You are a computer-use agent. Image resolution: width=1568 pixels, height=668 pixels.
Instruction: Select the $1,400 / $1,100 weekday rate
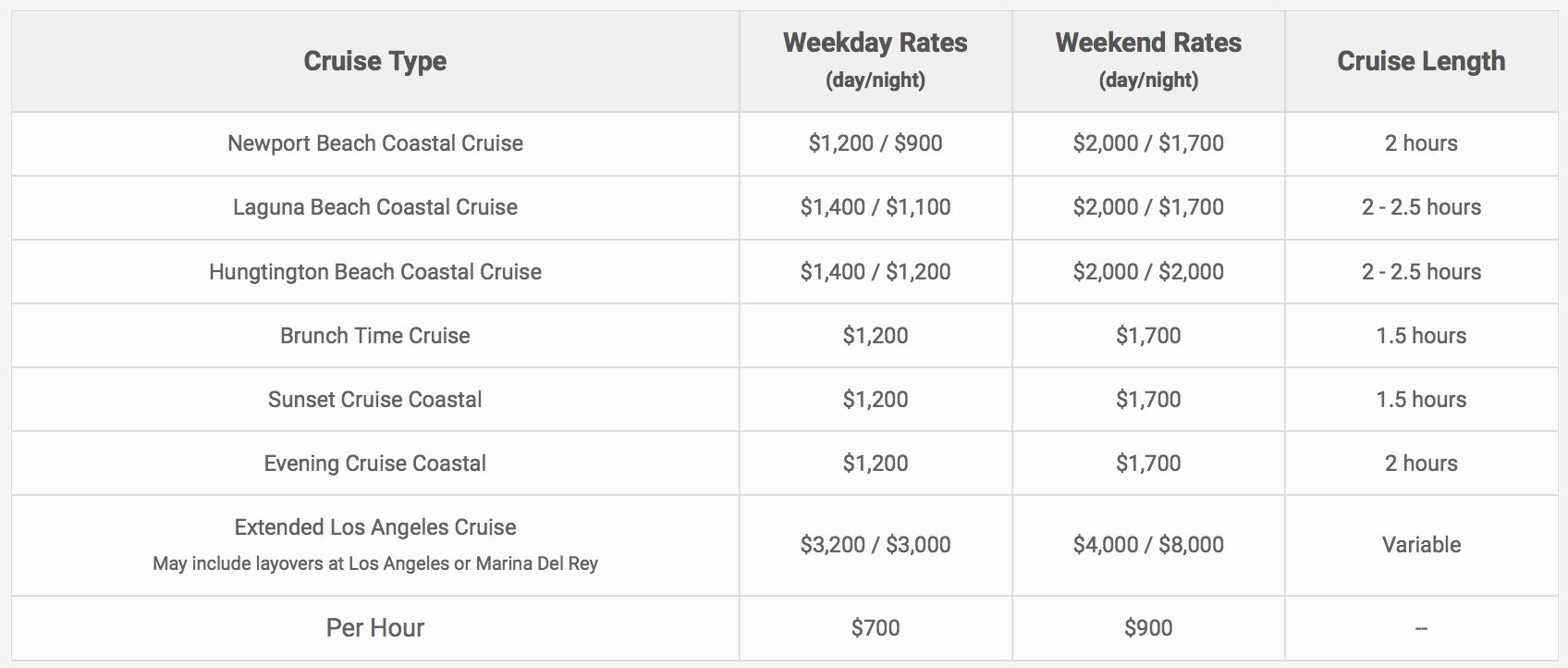[876, 207]
